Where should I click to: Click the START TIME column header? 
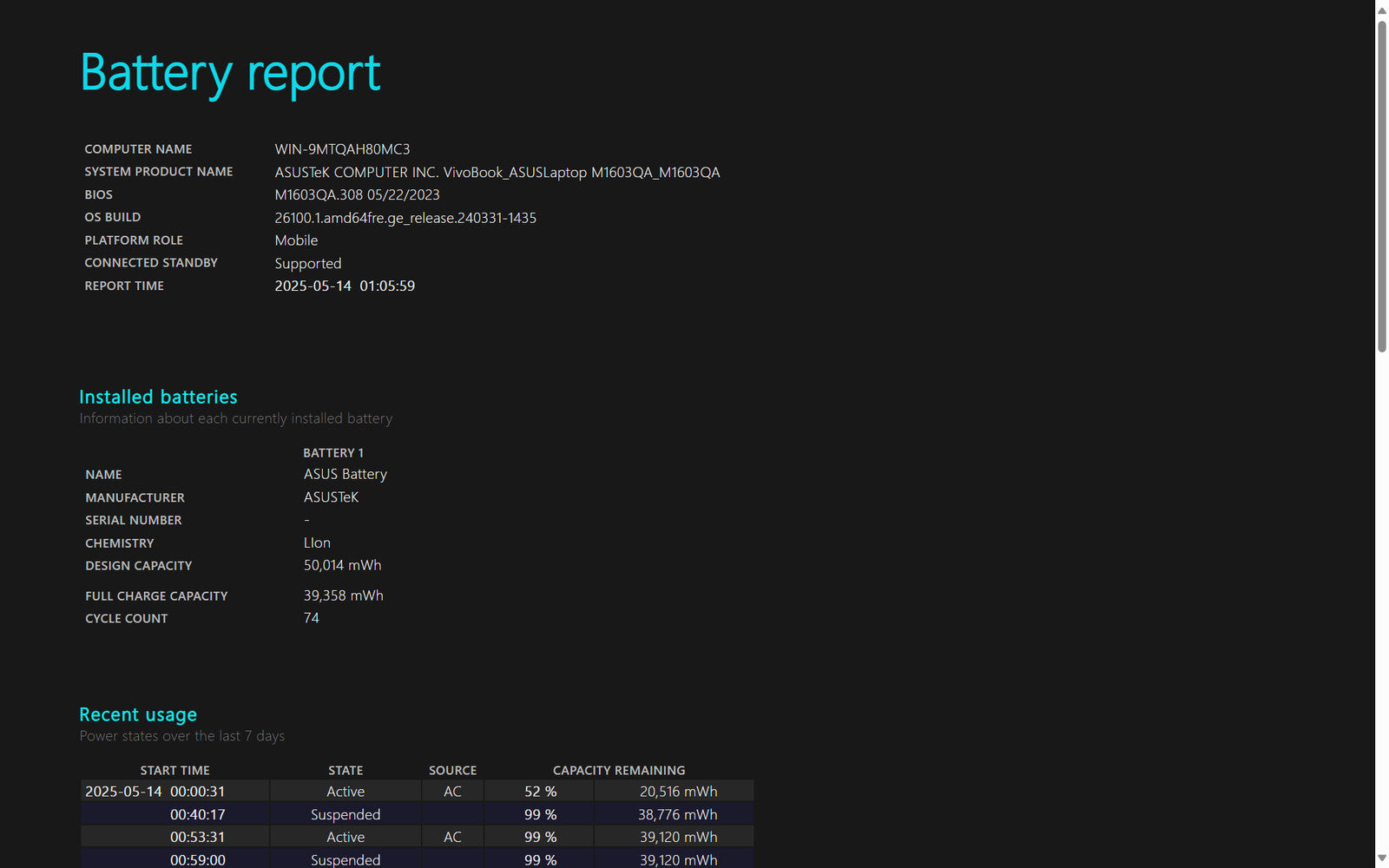point(175,771)
